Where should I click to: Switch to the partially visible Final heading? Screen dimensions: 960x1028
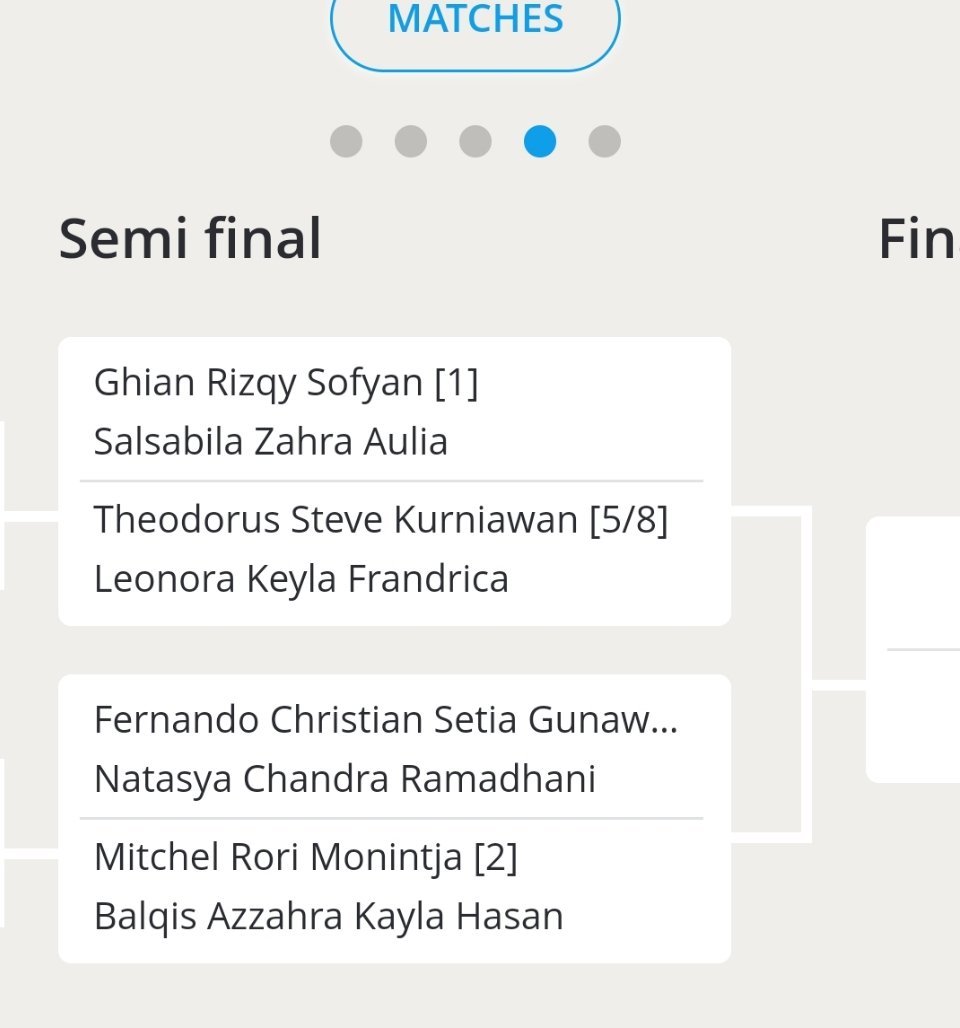coord(918,240)
